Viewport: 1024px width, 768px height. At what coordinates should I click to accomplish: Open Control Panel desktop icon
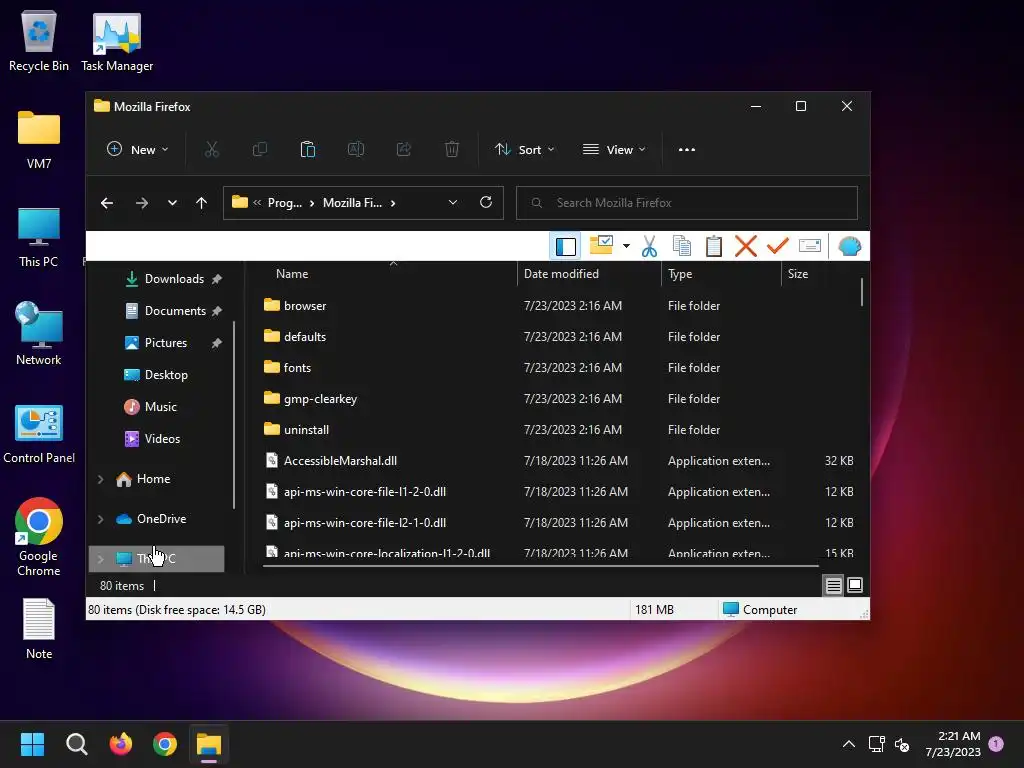point(39,434)
